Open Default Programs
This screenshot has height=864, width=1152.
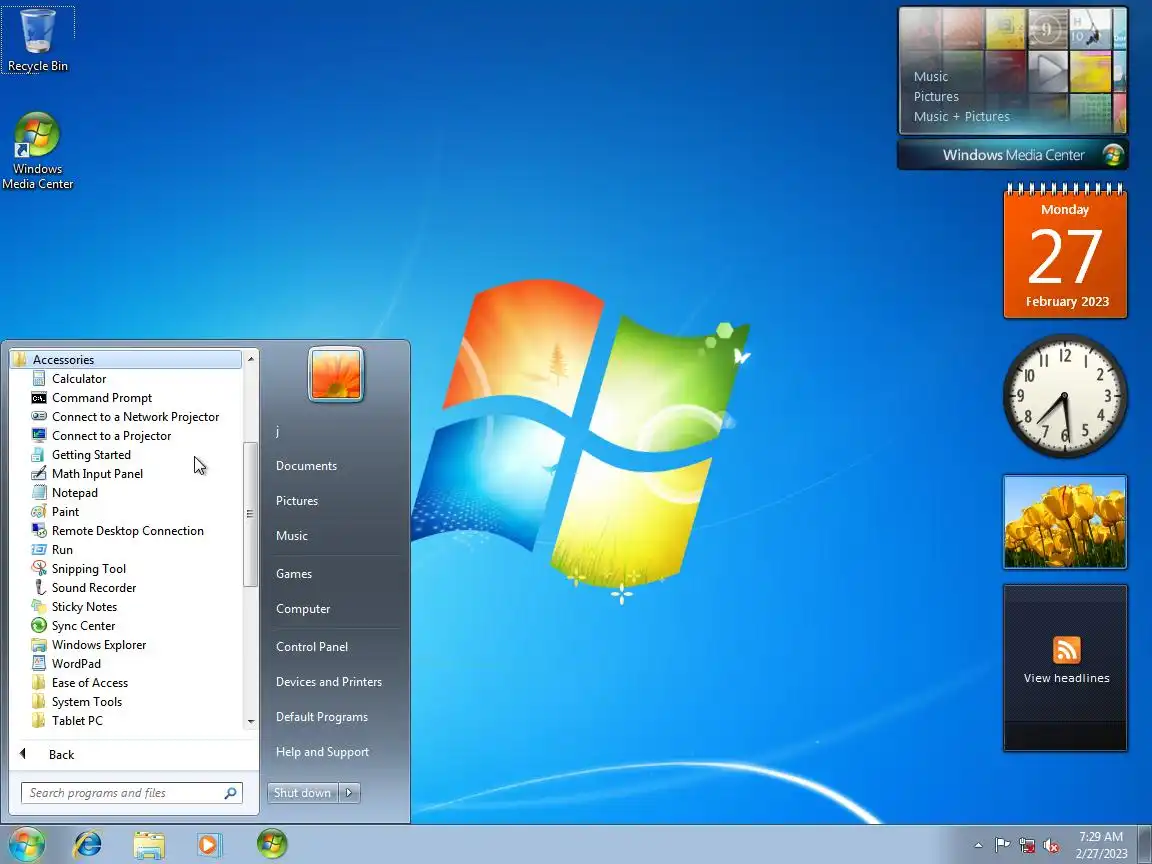click(x=322, y=717)
